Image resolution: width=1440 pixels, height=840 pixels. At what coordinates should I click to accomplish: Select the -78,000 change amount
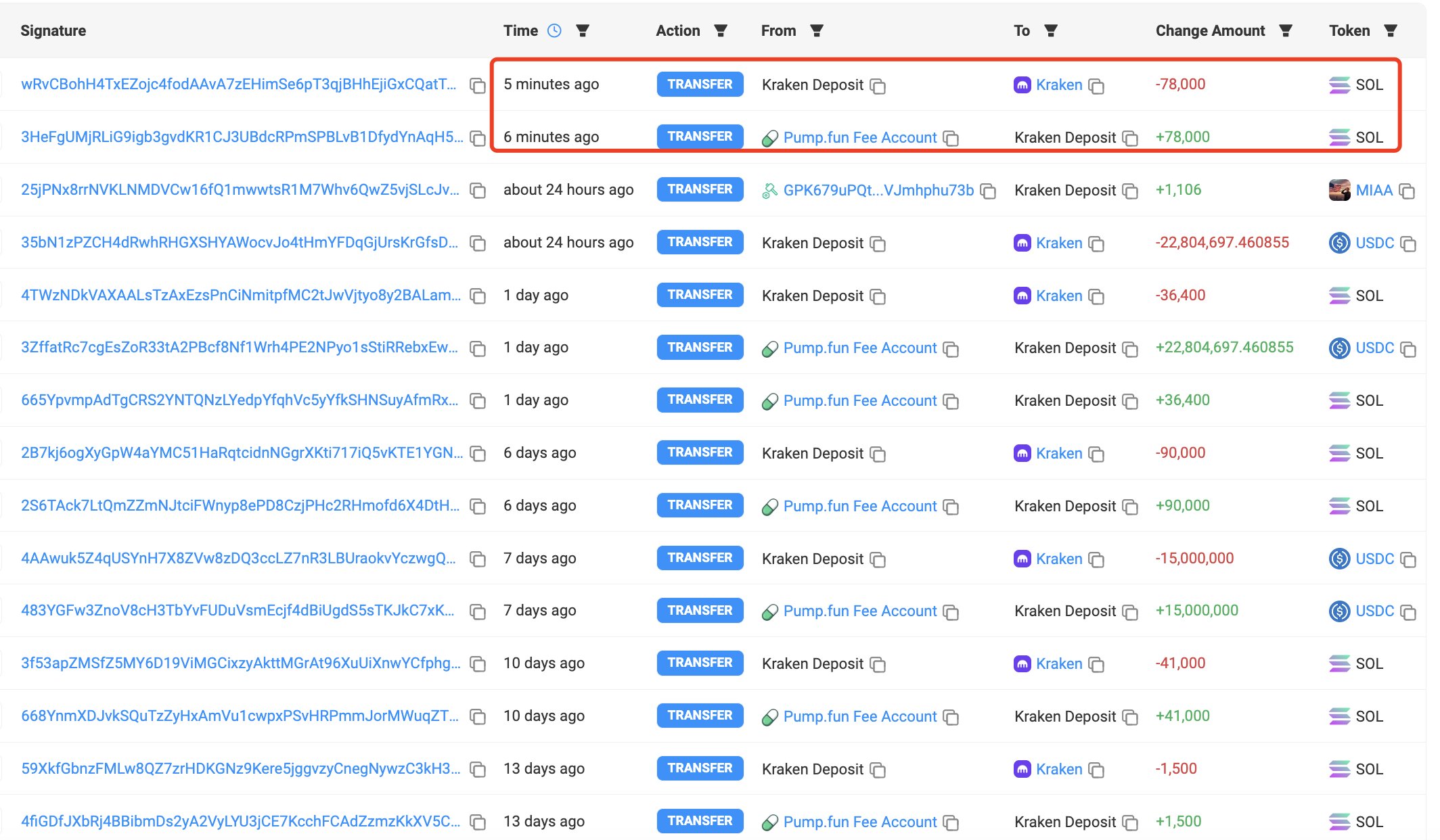point(1180,84)
